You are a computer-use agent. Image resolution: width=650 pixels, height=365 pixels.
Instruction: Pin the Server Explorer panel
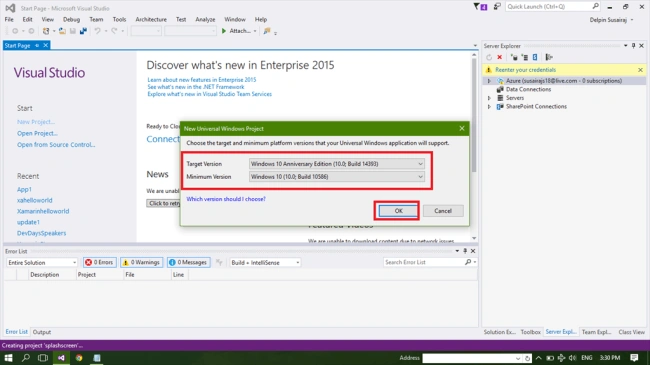click(x=633, y=46)
